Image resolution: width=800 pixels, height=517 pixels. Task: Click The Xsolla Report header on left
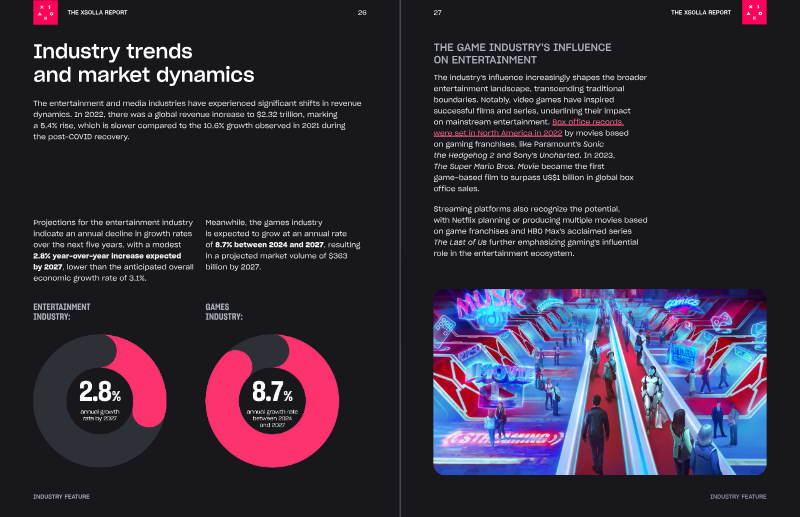click(97, 12)
